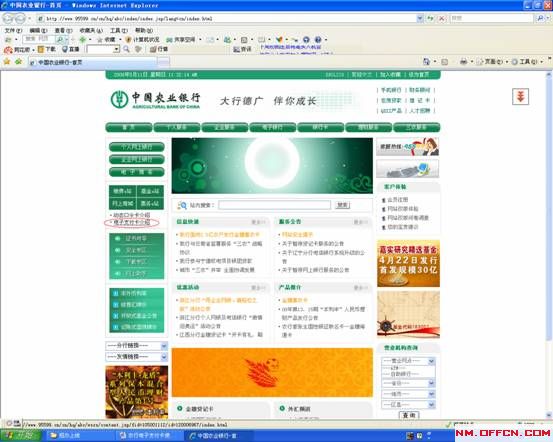The width and height of the screenshot is (553, 442).
Task: Click the browser Forward arrow button
Action: (20, 18)
